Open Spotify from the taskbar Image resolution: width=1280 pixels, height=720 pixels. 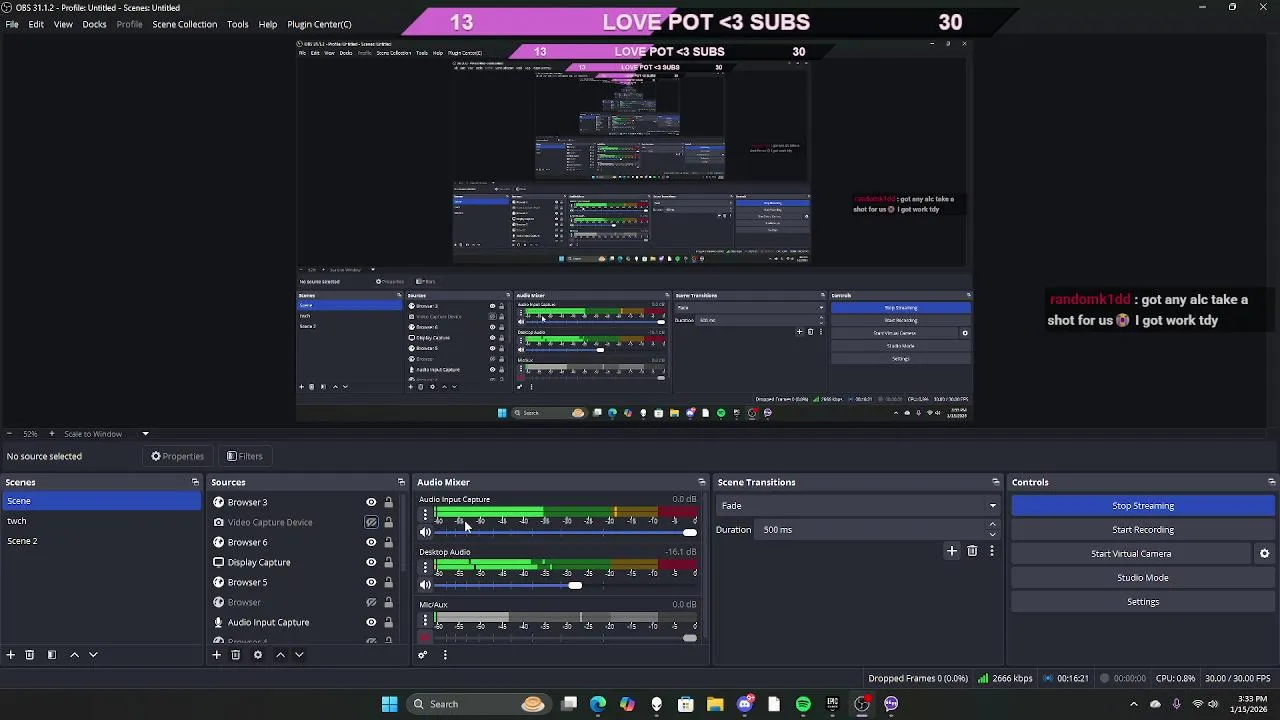coord(803,704)
